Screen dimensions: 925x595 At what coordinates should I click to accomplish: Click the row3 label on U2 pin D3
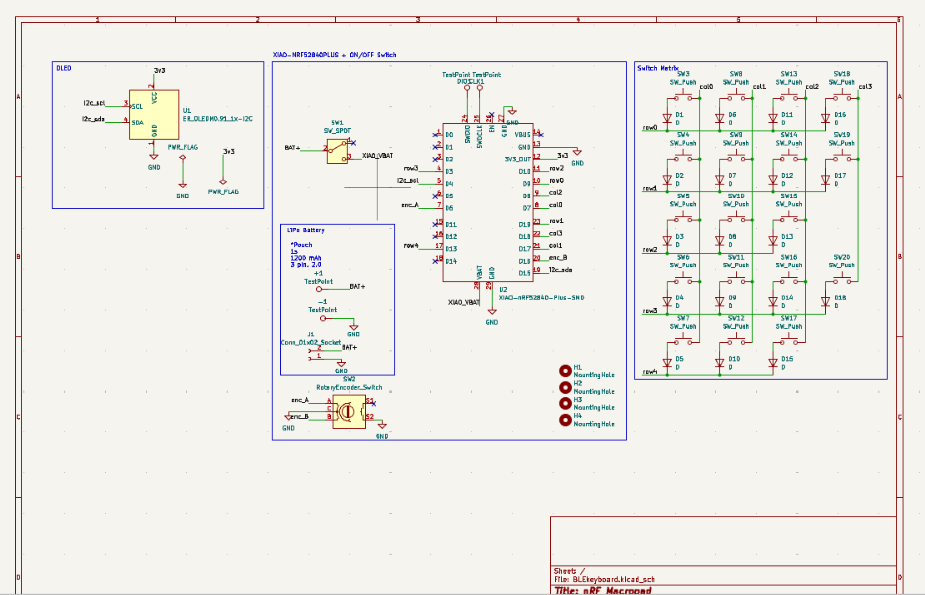coord(411,169)
